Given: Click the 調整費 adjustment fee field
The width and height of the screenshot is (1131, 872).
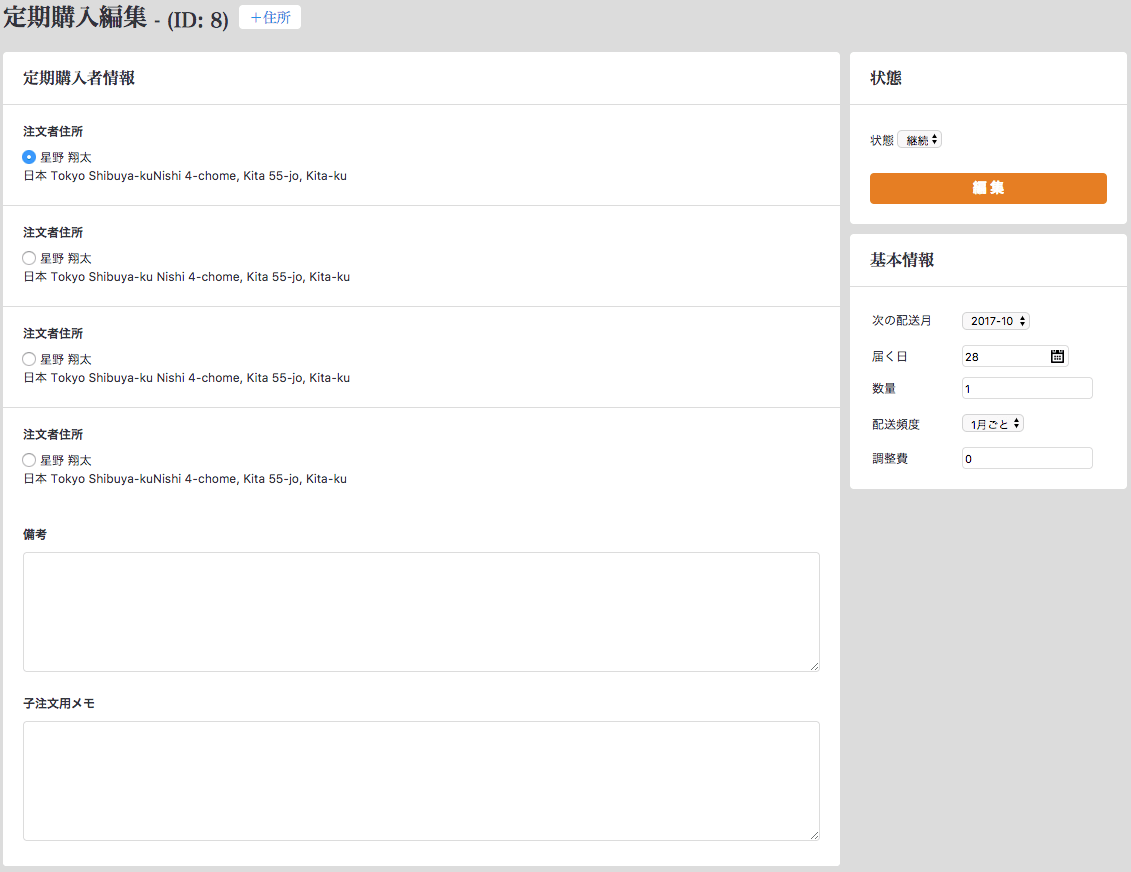Looking at the screenshot, I should [x=1026, y=458].
